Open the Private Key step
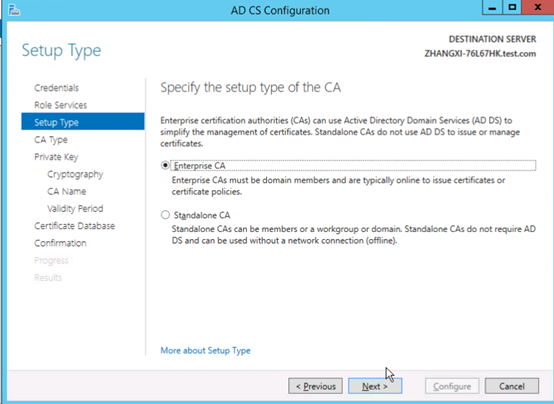Screen dimensions: 554x404 [x=56, y=157]
